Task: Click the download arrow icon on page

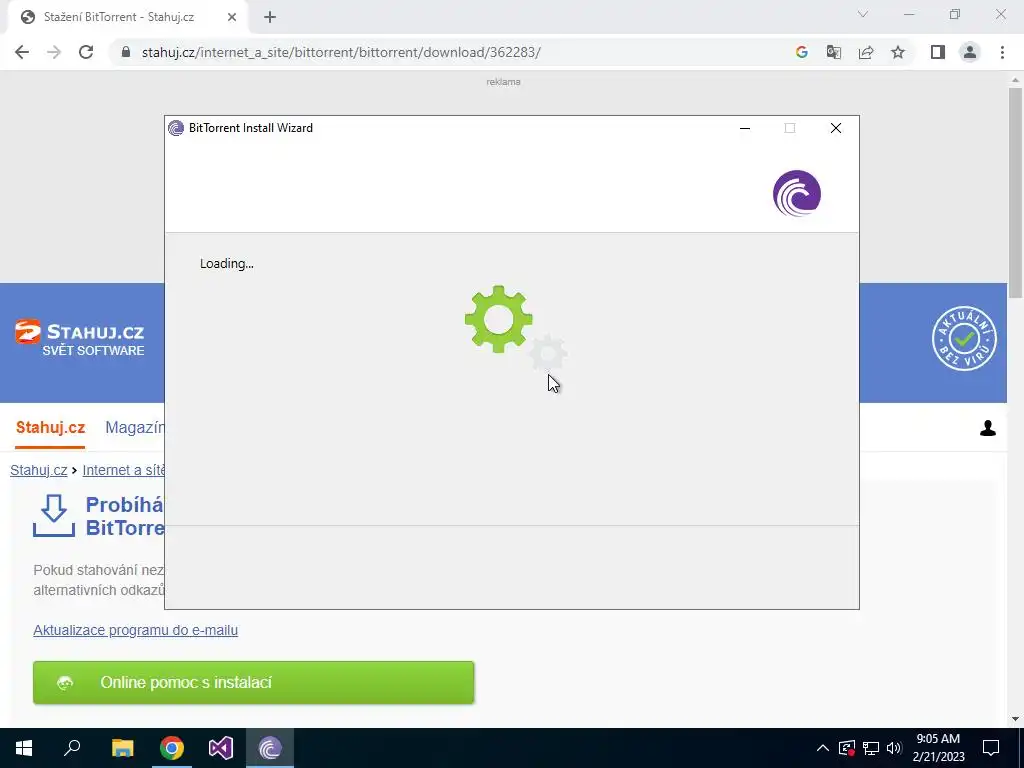Action: coord(54,515)
